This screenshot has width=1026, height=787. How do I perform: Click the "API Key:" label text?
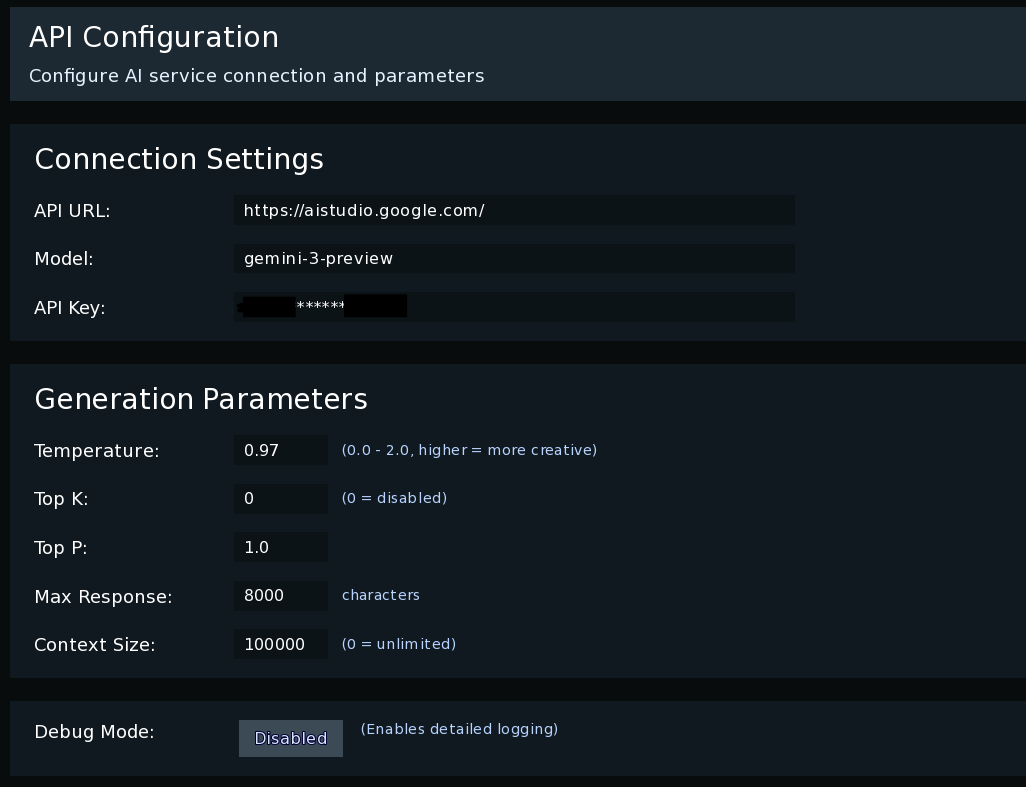coord(70,308)
